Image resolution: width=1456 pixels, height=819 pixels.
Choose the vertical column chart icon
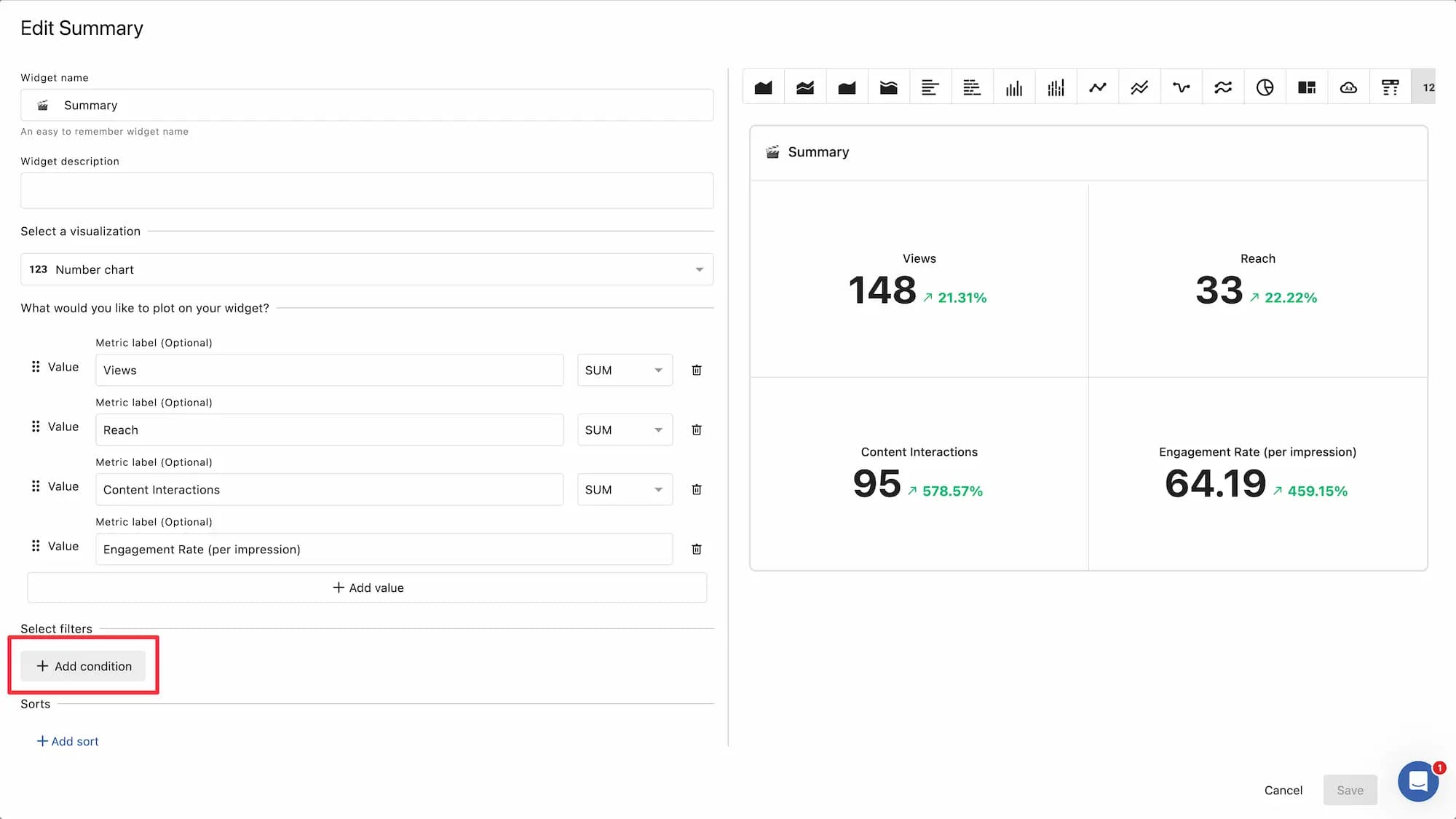point(1013,87)
